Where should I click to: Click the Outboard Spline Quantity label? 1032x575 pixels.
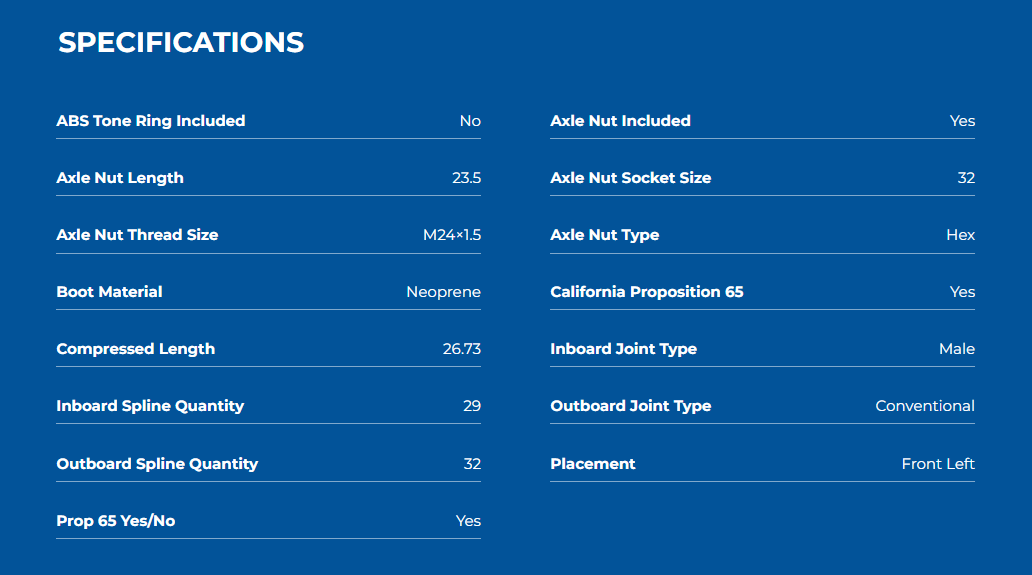[x=157, y=464]
